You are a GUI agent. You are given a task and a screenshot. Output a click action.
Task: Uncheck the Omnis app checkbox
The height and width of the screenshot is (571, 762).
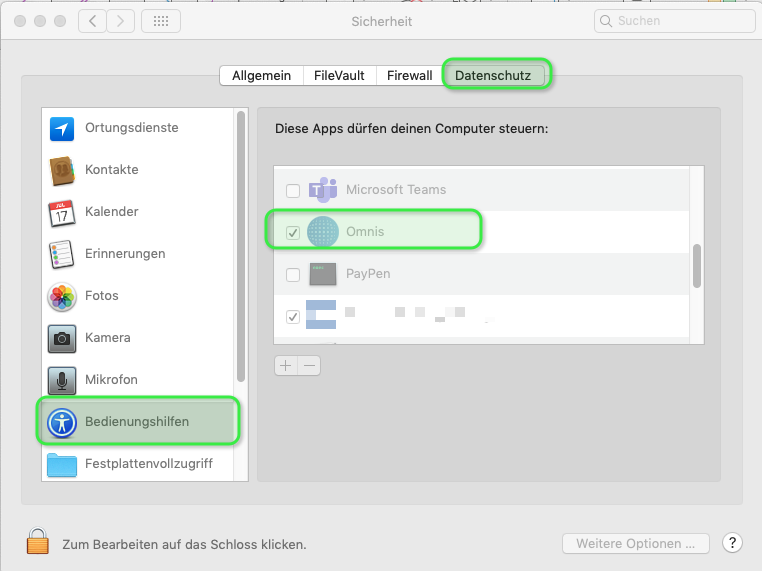(x=293, y=232)
